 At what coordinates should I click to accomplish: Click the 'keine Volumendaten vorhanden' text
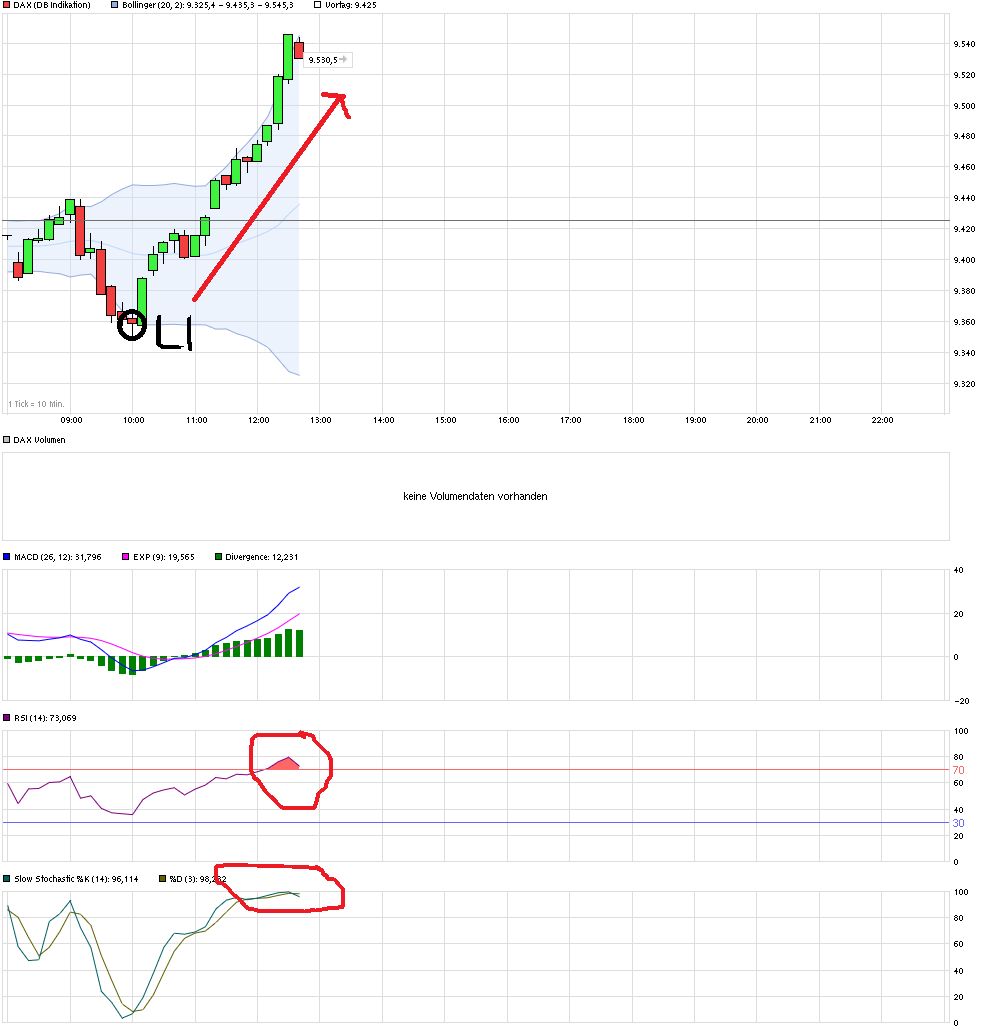coord(474,496)
